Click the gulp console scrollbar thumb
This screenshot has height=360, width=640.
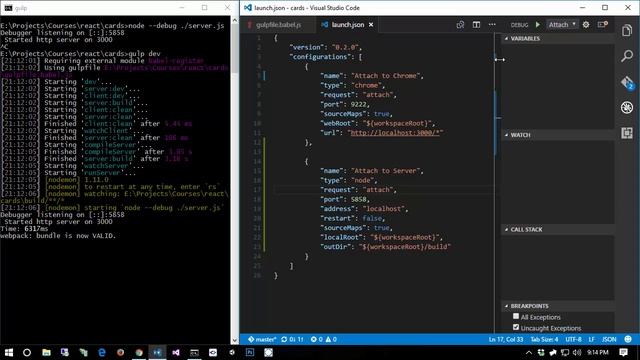tap(235, 49)
